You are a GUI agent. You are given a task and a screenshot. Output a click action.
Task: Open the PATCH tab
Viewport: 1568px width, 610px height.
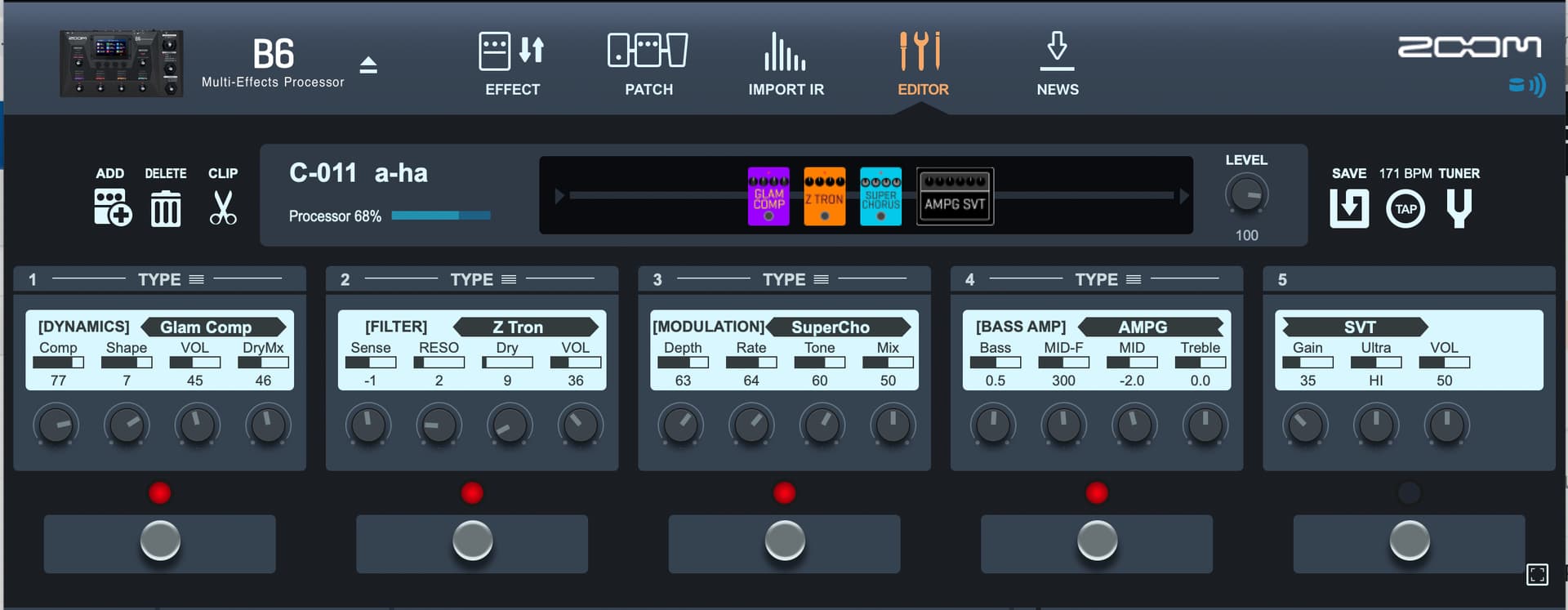(x=648, y=64)
